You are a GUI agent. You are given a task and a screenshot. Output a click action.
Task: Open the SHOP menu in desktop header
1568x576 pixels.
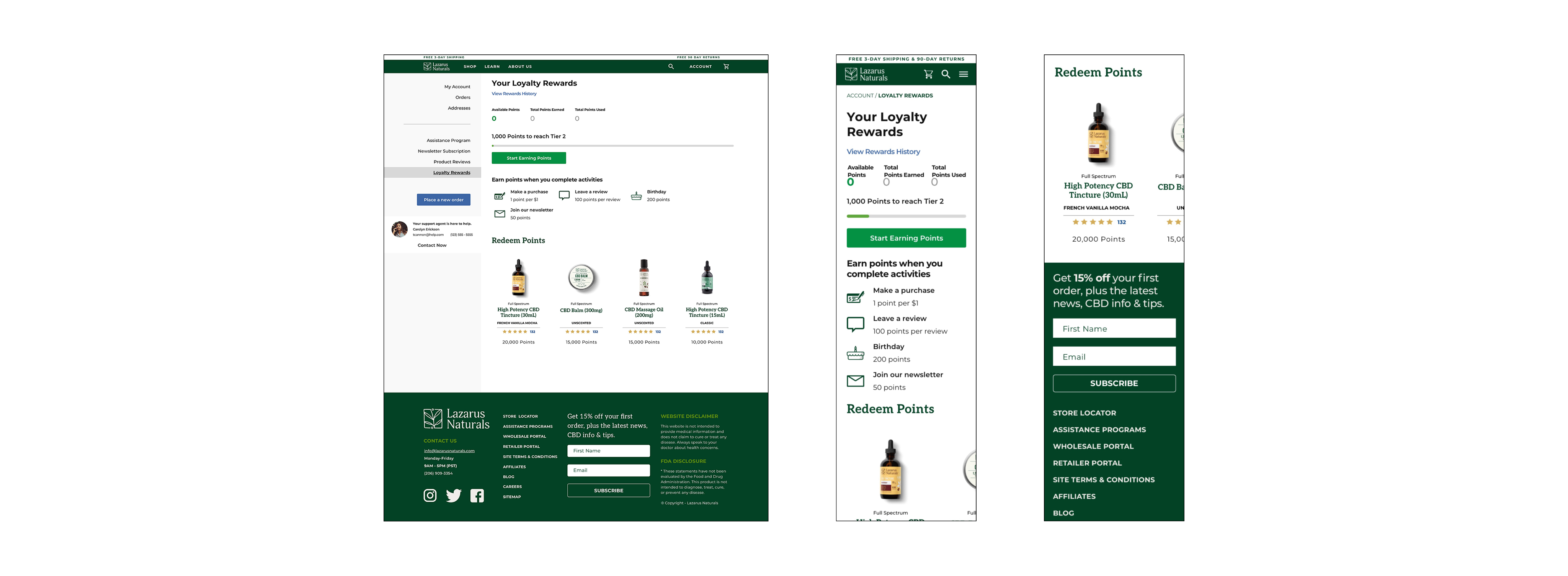pyautogui.click(x=470, y=66)
